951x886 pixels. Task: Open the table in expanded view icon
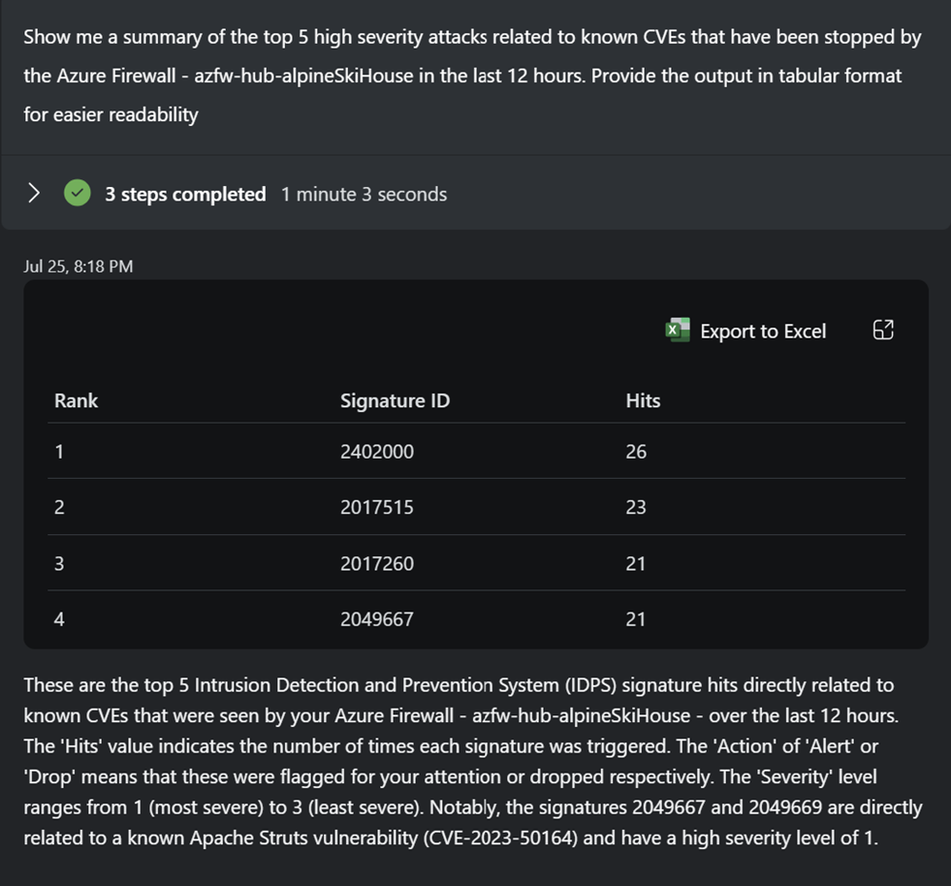[x=883, y=331]
